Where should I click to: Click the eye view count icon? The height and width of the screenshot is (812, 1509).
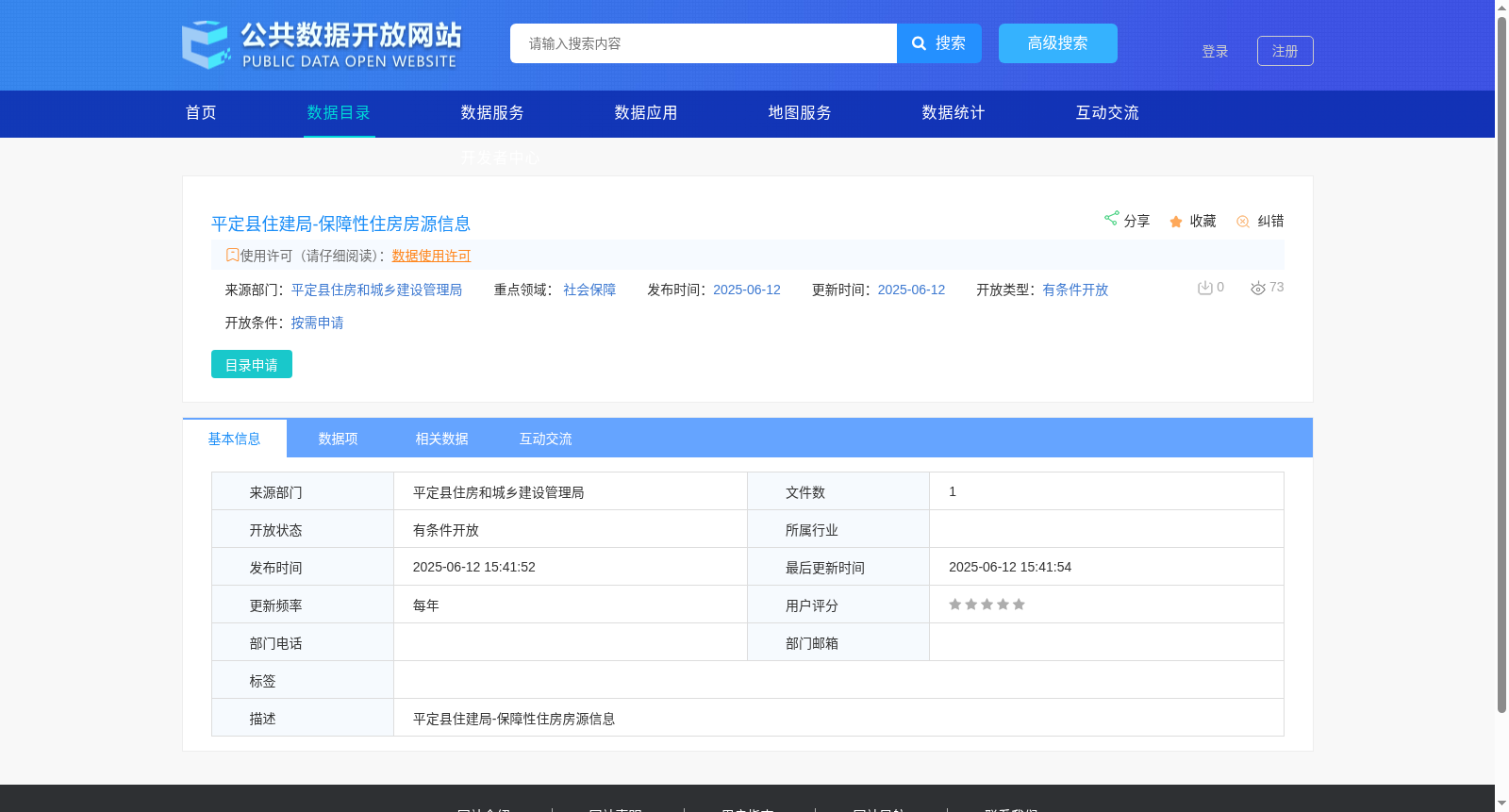tap(1258, 289)
